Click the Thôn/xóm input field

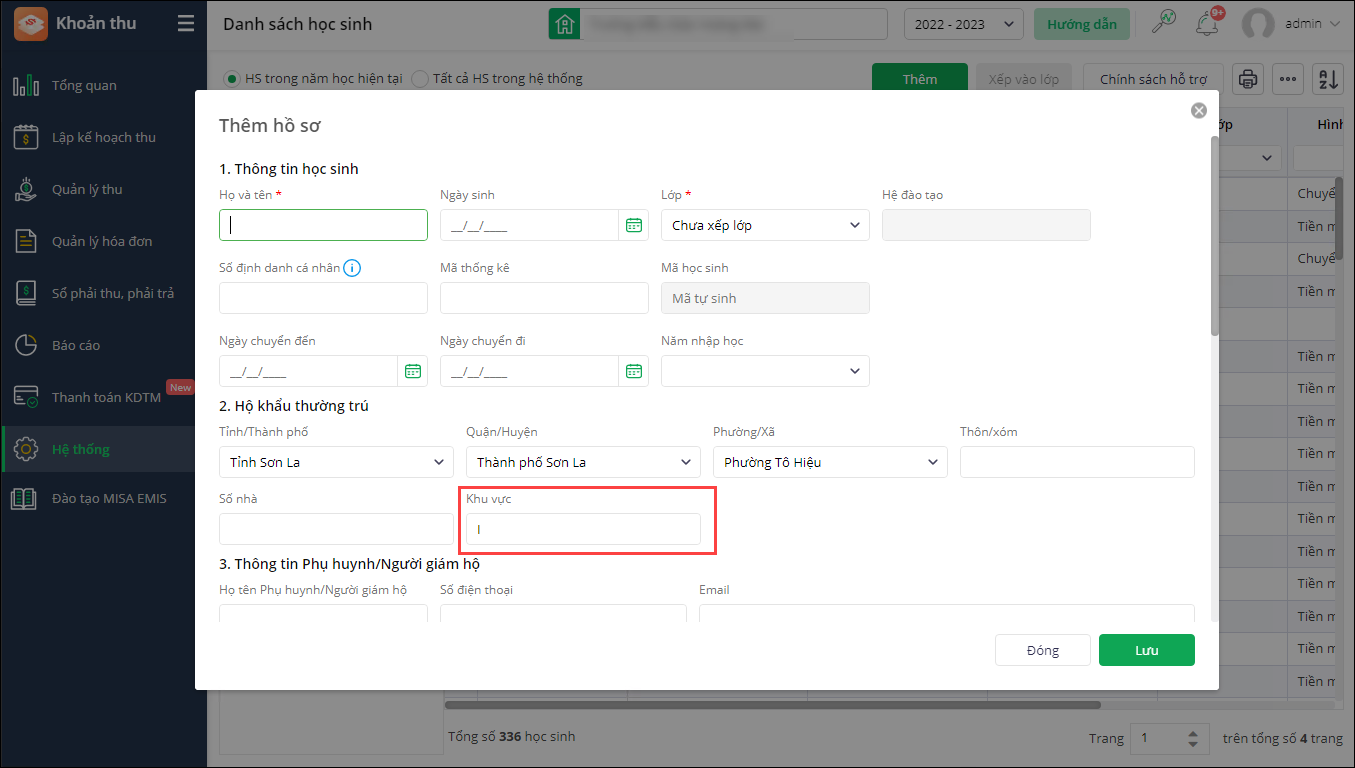pos(1077,462)
